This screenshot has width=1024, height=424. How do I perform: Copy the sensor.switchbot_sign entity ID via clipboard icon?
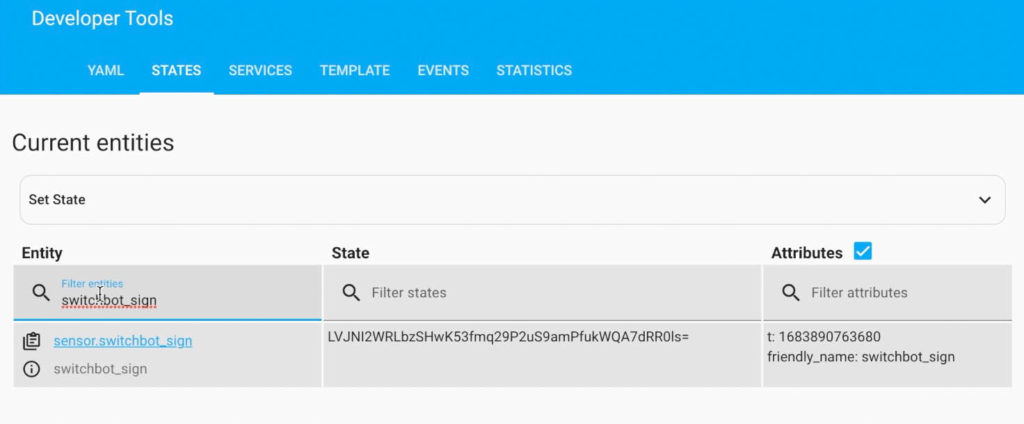(x=31, y=341)
